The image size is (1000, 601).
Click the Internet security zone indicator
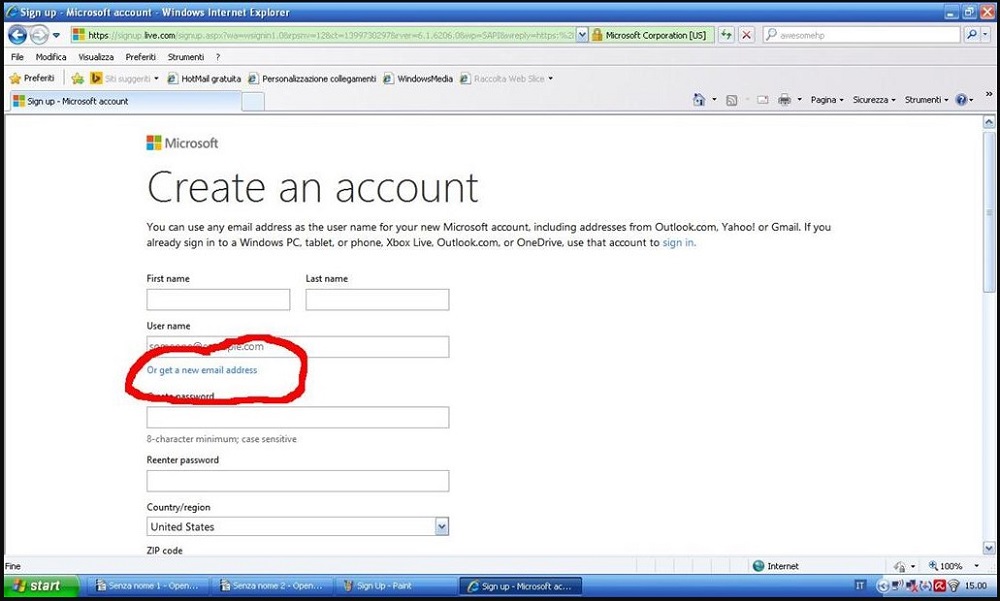coord(776,566)
